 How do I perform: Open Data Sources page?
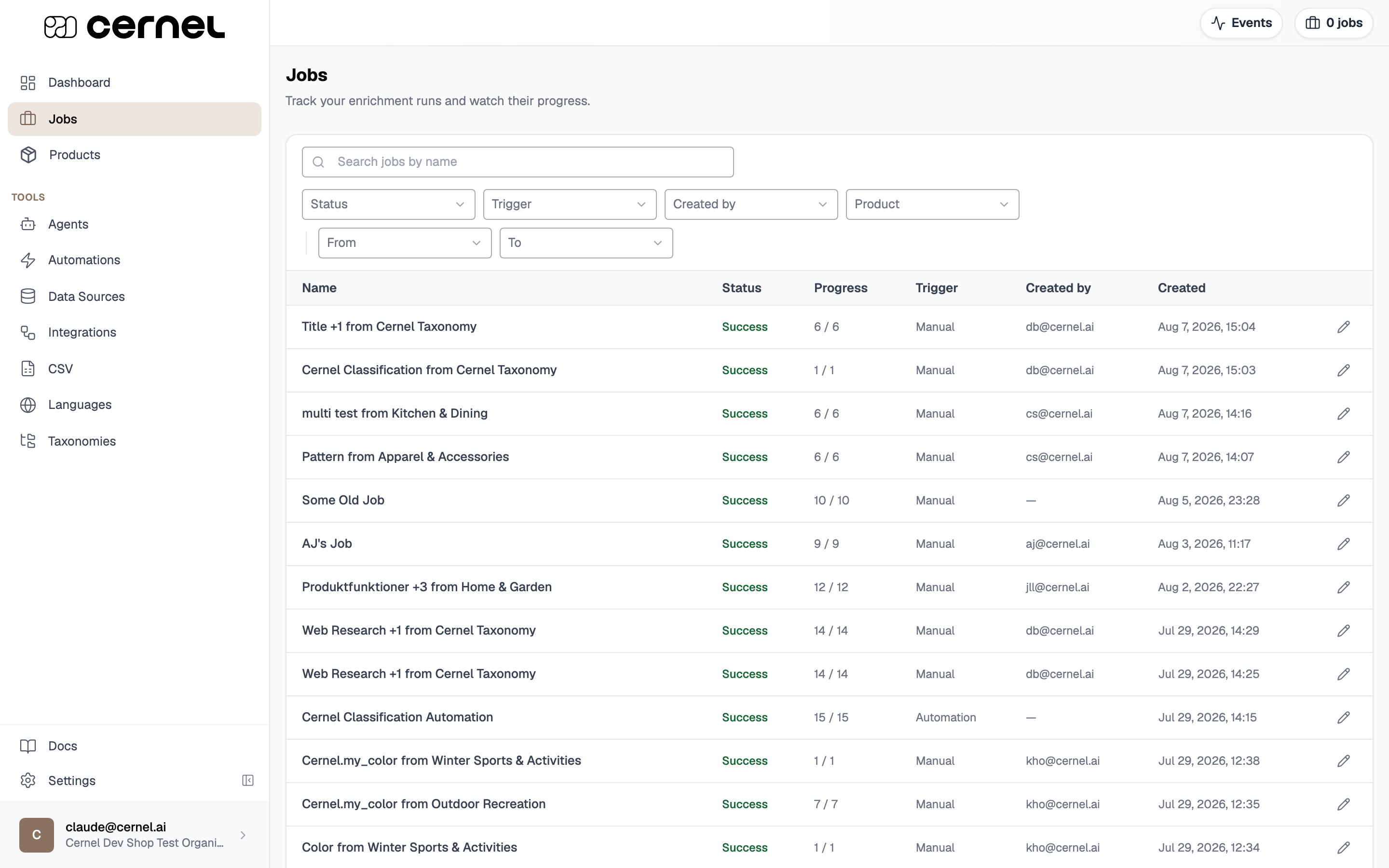[x=134, y=296]
